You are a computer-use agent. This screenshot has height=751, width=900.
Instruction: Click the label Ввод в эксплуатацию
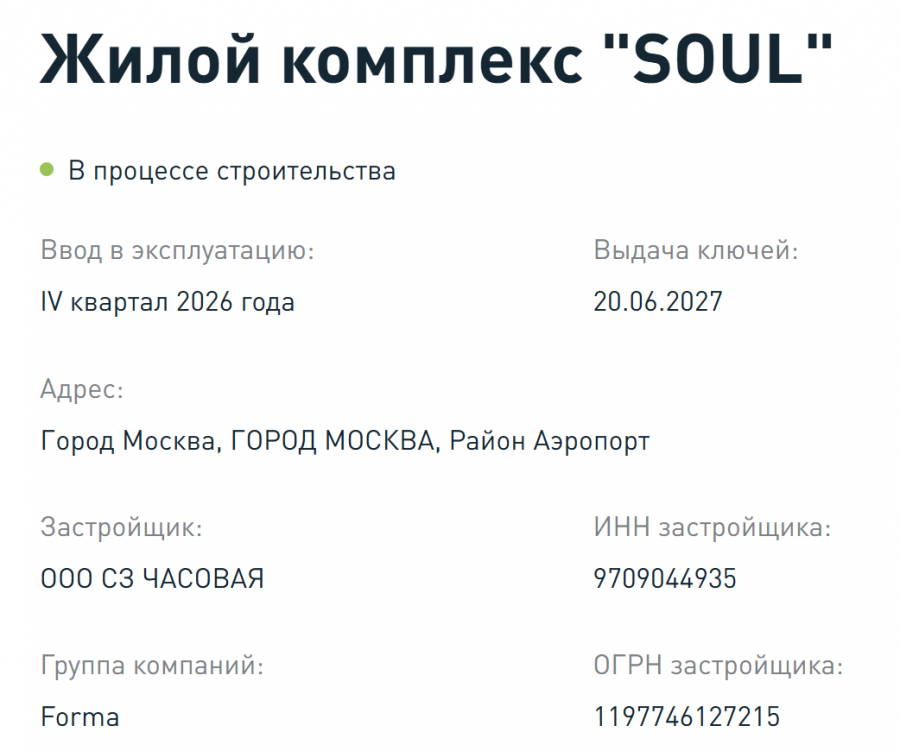pyautogui.click(x=177, y=251)
